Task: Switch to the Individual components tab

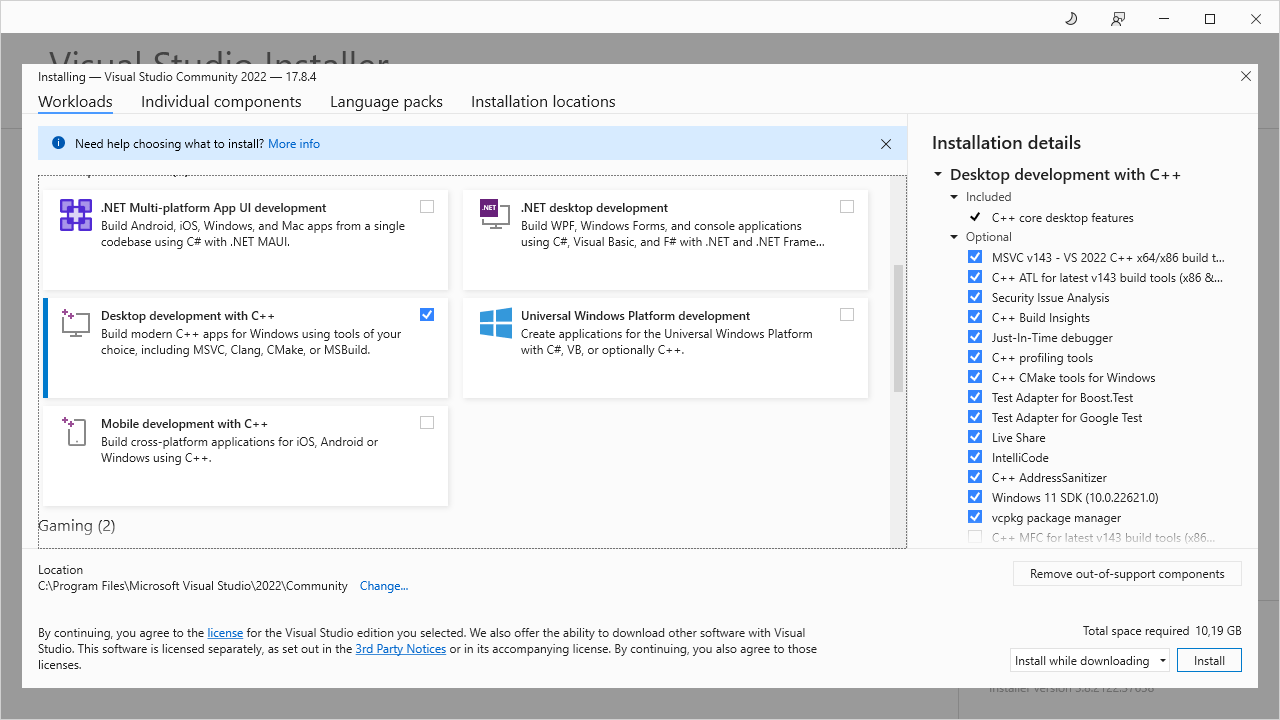Action: tap(221, 101)
